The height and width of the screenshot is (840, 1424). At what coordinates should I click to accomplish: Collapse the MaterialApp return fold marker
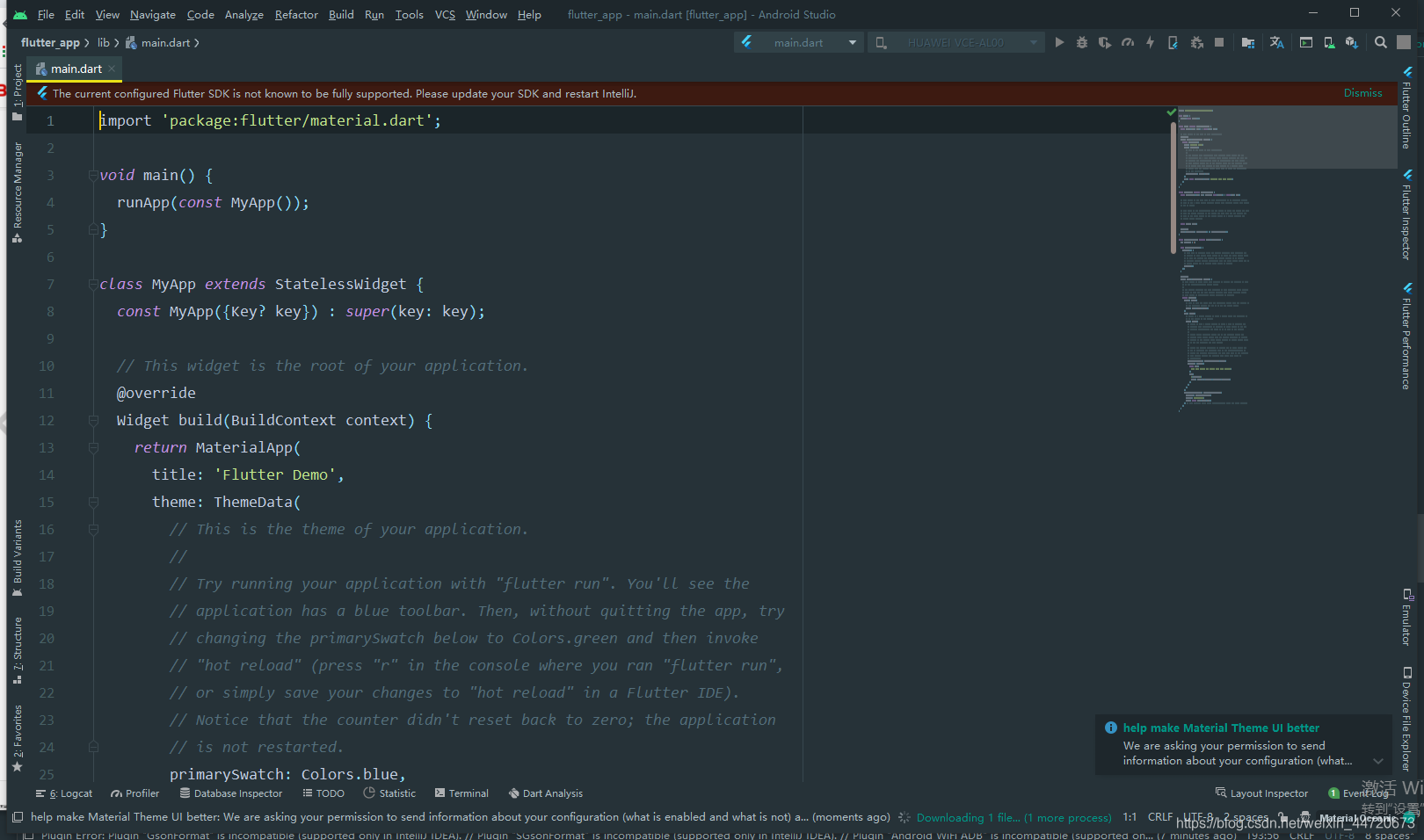[x=93, y=448]
